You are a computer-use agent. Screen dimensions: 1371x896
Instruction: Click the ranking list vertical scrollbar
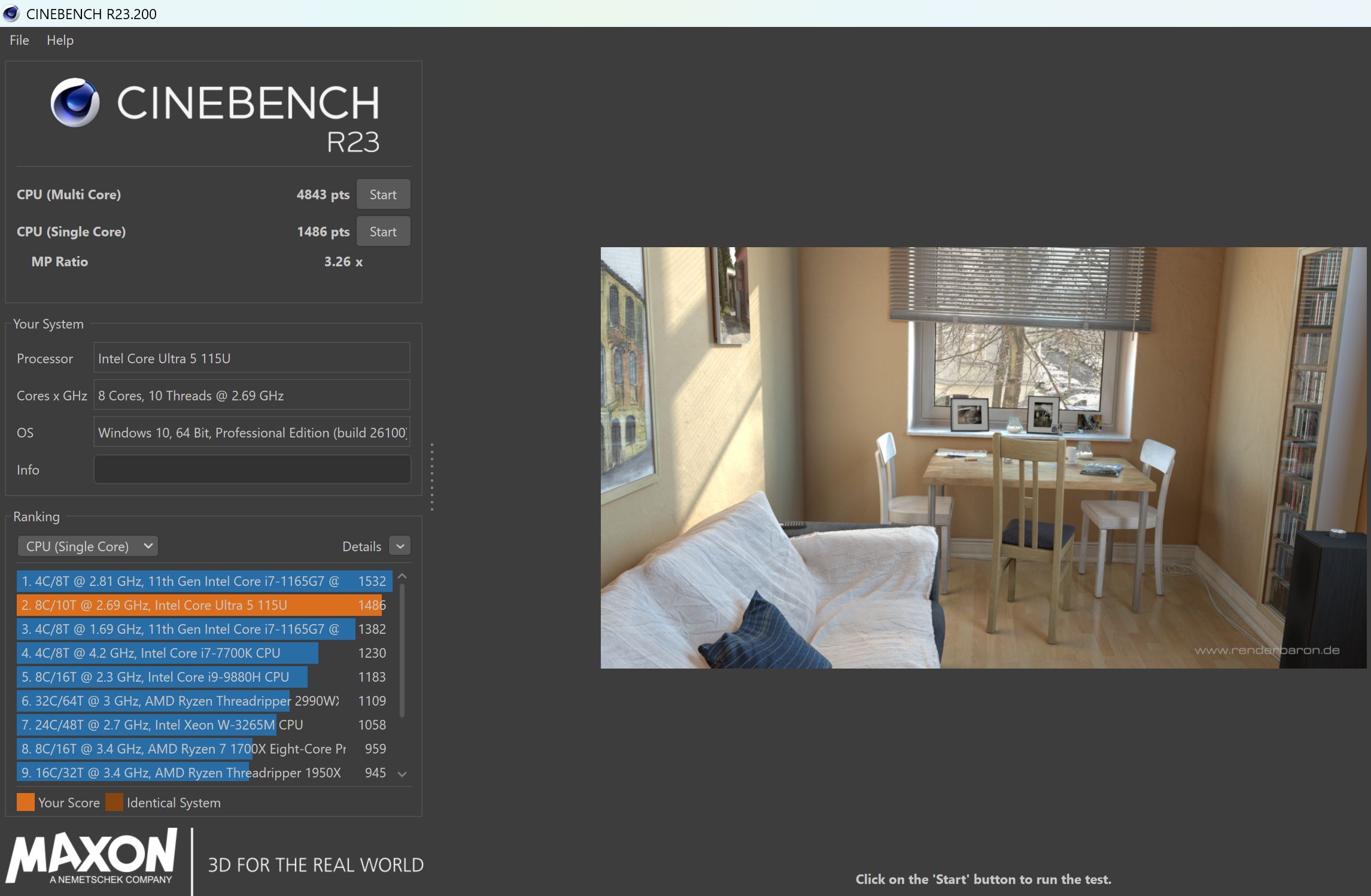(x=402, y=649)
